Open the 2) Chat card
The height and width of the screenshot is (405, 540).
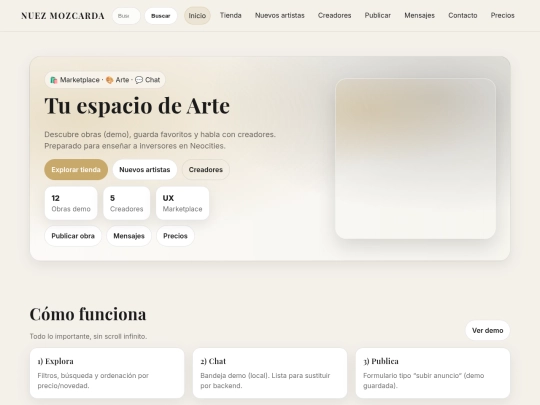click(x=270, y=373)
